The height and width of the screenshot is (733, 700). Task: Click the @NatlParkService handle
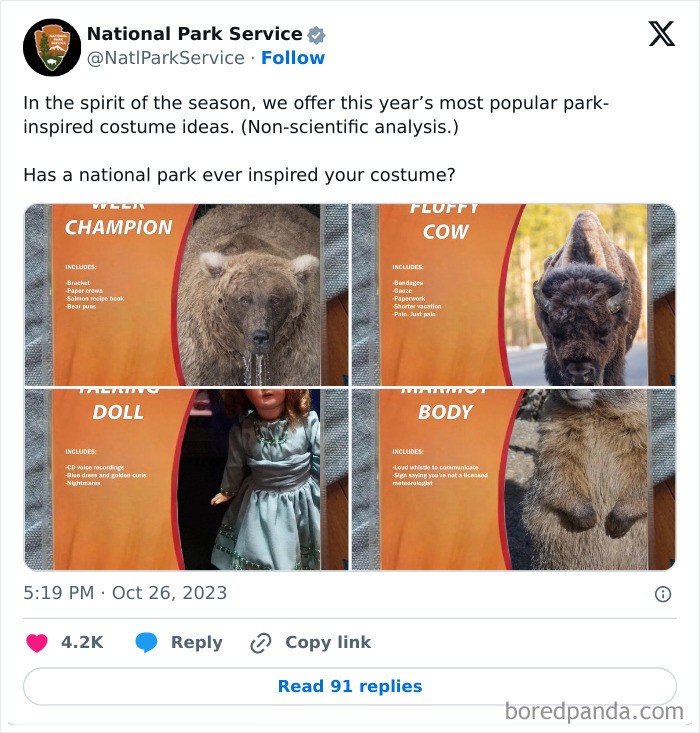[x=166, y=58]
